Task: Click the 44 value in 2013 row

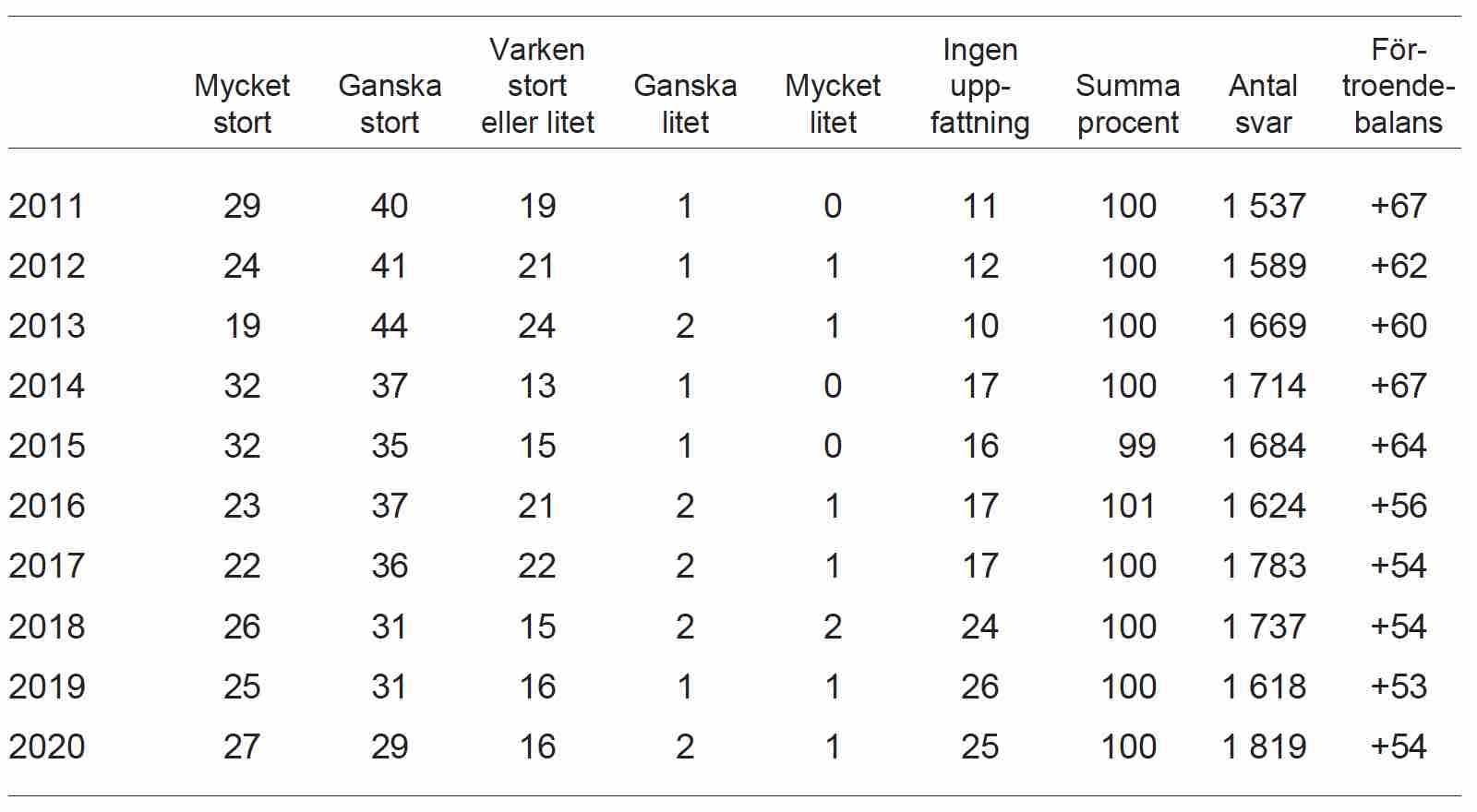Action: coord(390,326)
